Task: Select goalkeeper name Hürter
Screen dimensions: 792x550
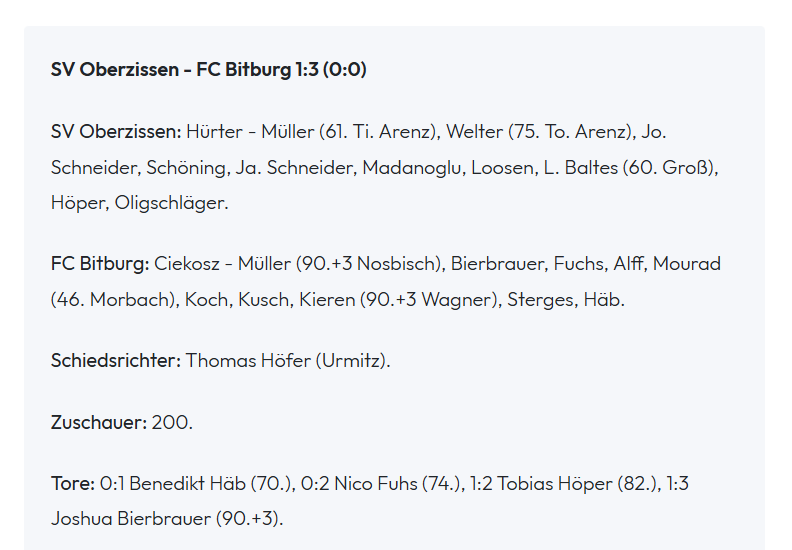Action: point(215,132)
